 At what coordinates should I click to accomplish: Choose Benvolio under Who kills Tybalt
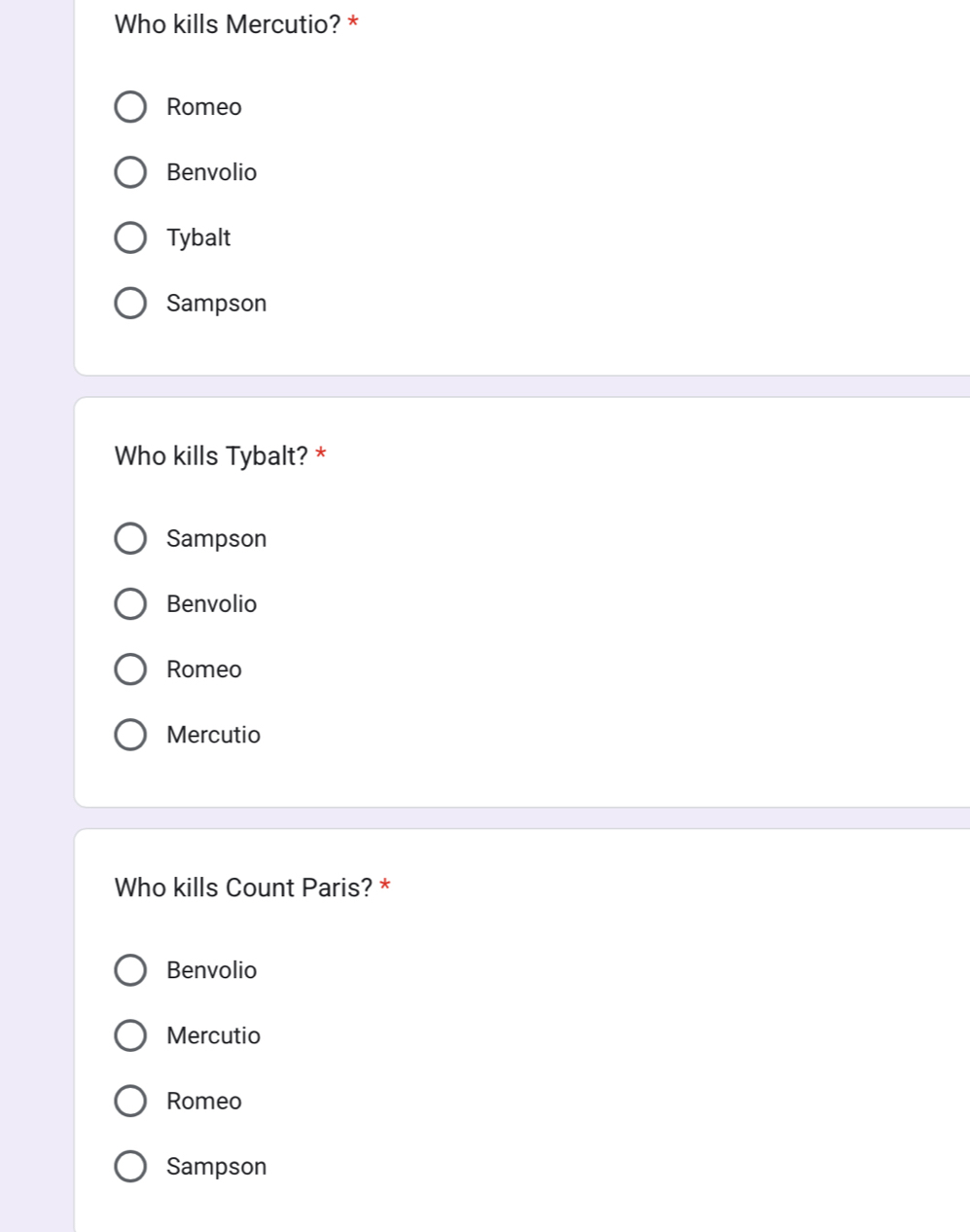click(x=130, y=603)
